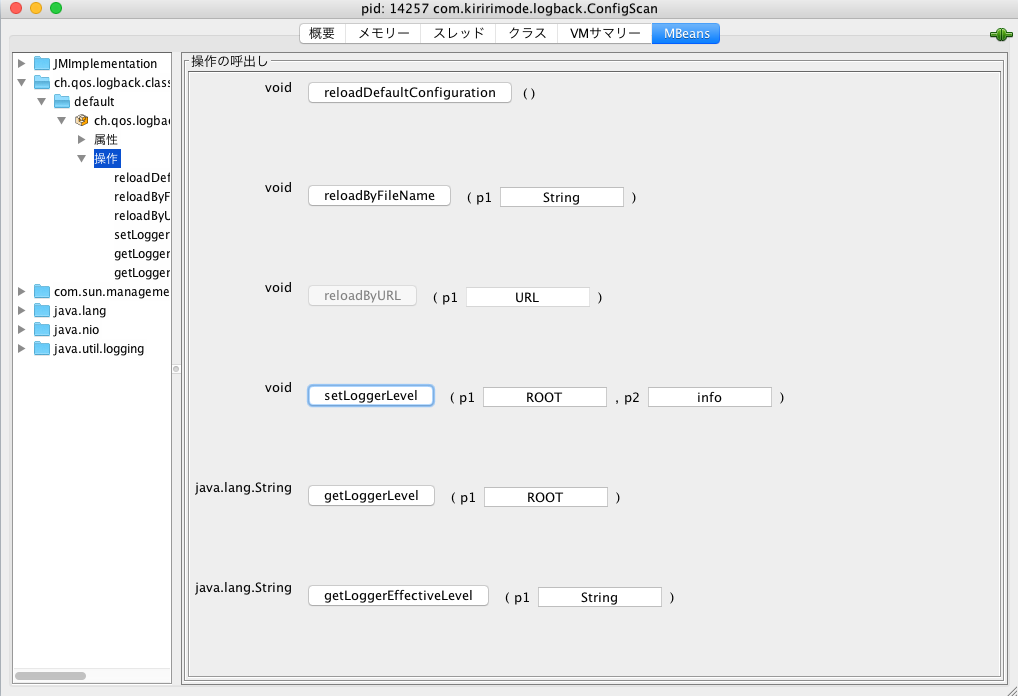This screenshot has width=1018, height=696.
Task: Collapse the ch.qos.logback.classic node
Action: click(x=21, y=82)
